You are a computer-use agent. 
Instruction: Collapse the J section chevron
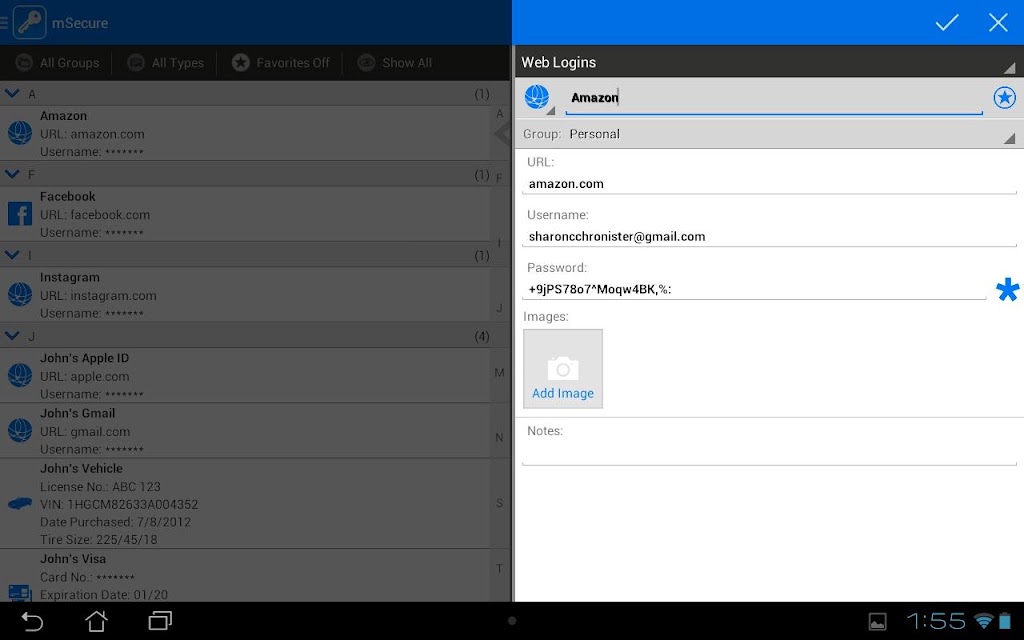(x=12, y=336)
